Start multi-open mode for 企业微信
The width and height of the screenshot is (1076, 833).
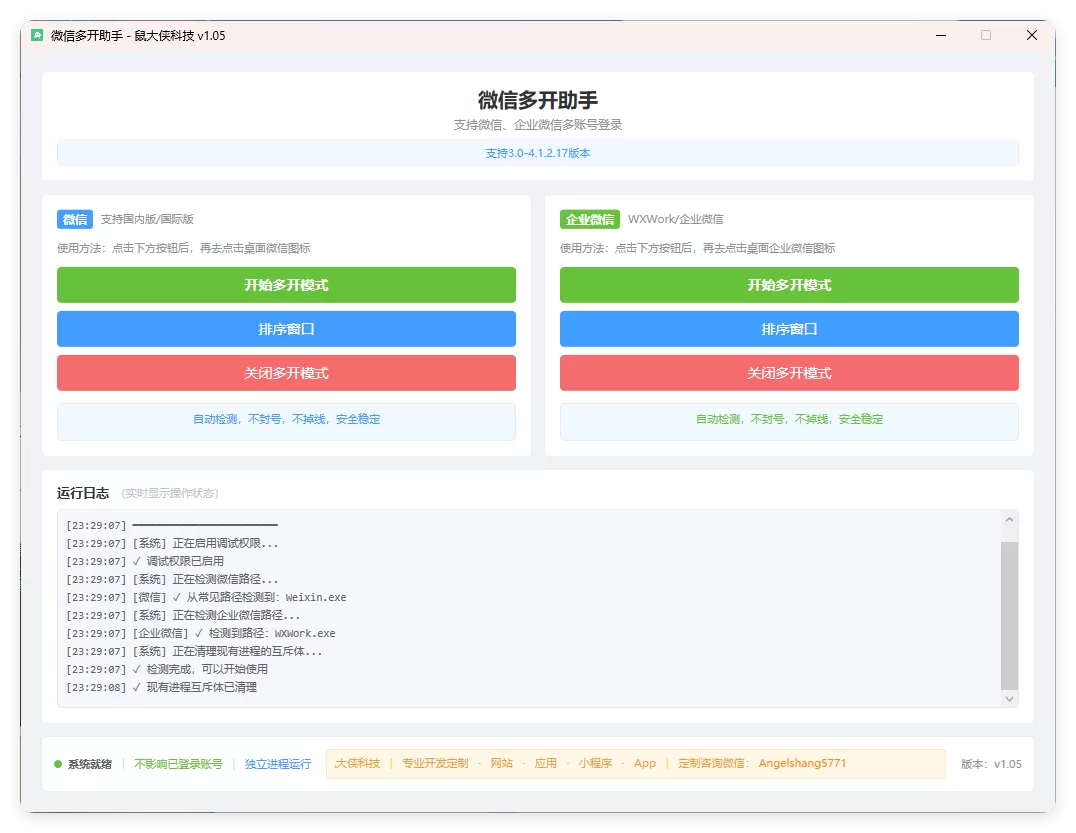coord(789,285)
